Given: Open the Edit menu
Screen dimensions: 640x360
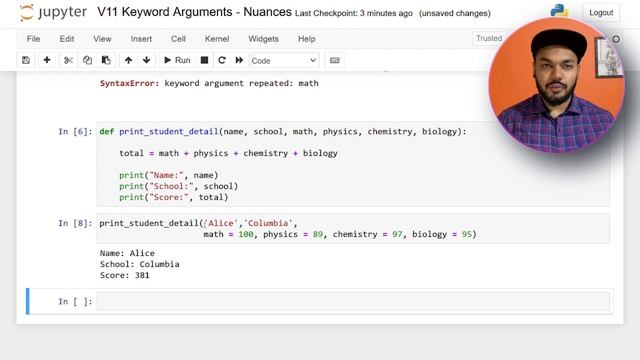Looking at the screenshot, I should (67, 39).
